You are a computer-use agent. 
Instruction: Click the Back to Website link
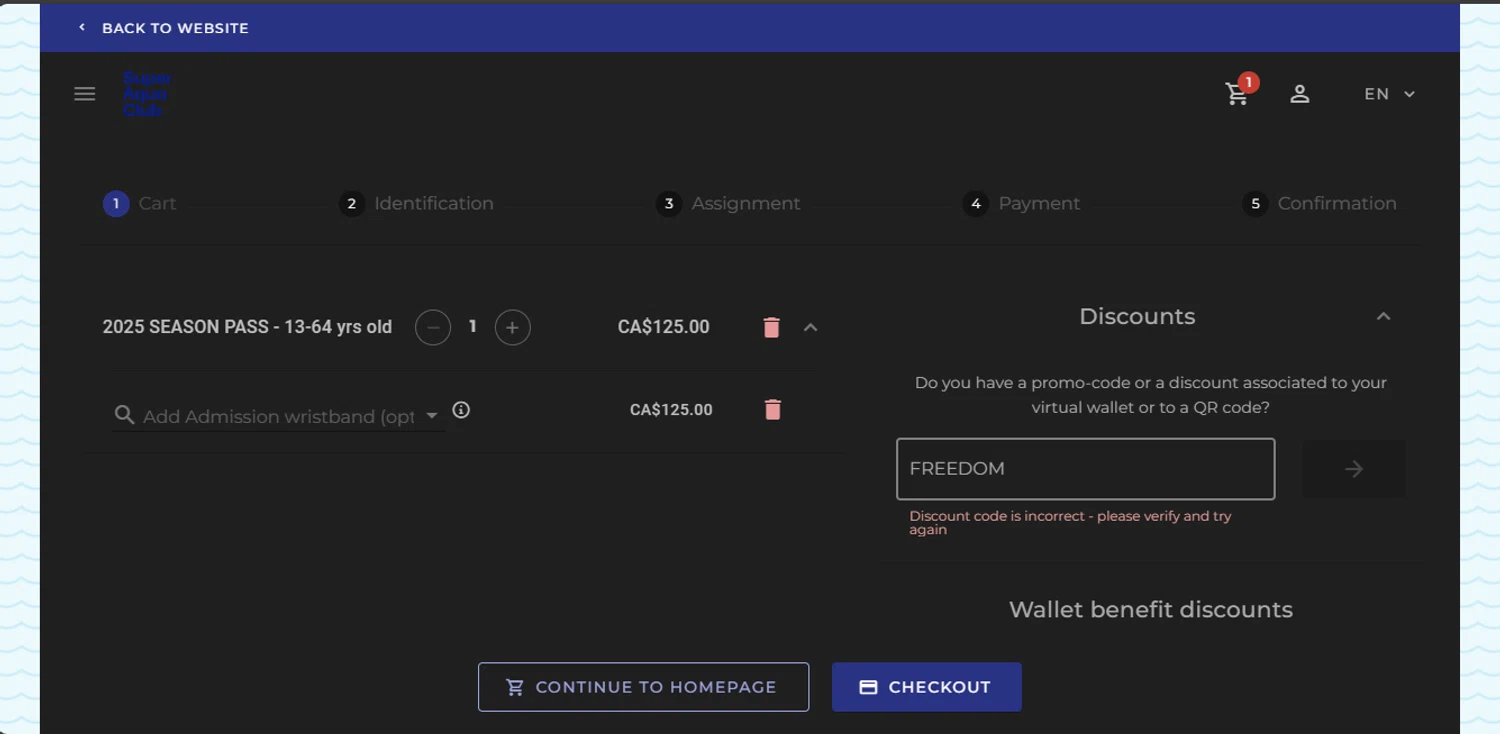pos(163,28)
